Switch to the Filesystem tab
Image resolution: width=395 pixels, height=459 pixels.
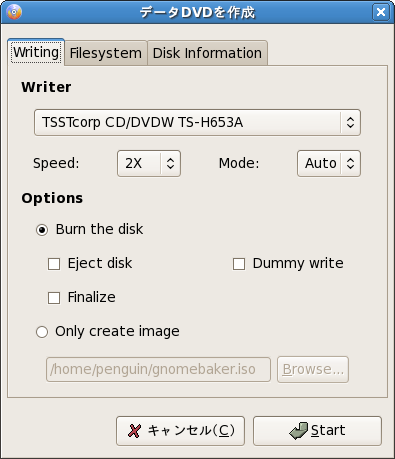coord(106,53)
